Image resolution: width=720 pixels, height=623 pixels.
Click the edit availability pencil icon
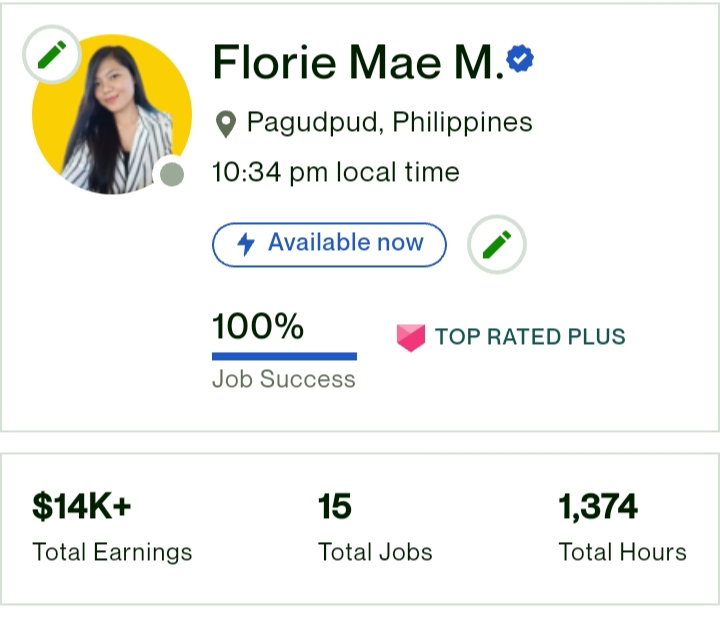tap(496, 244)
